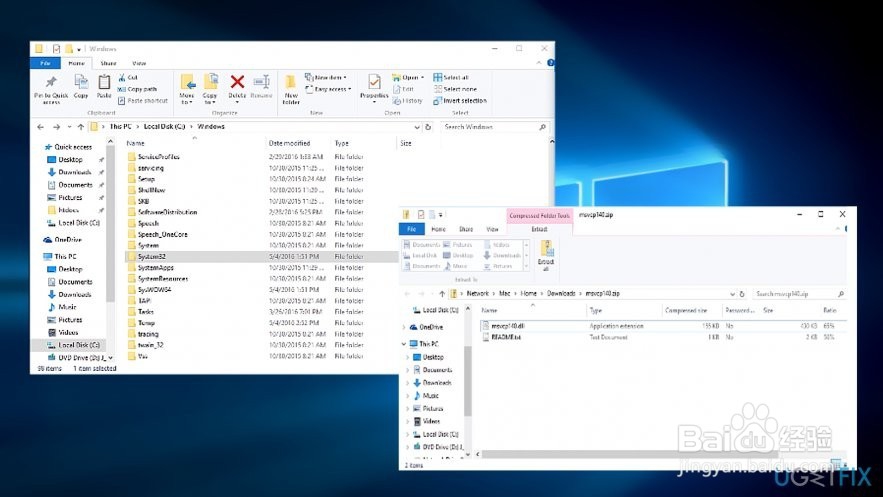The width and height of the screenshot is (883, 497).
Task: Click Downloads in the zip window address path
Action: (x=561, y=293)
